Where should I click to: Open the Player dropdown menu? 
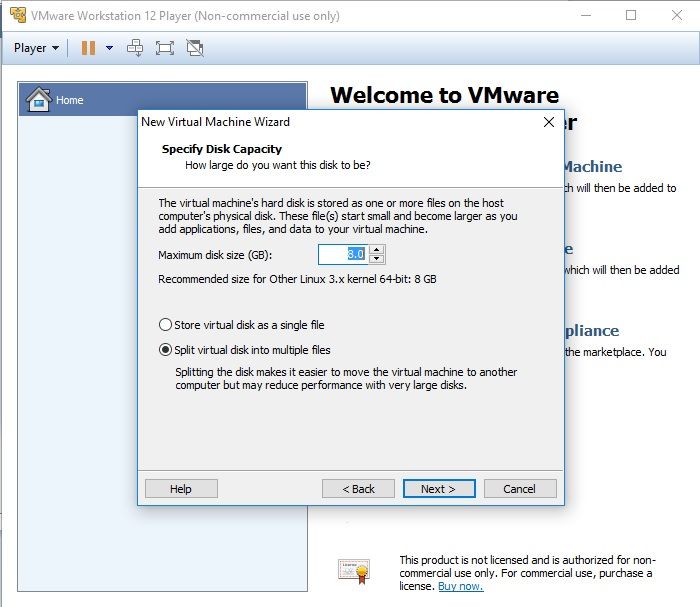(36, 48)
